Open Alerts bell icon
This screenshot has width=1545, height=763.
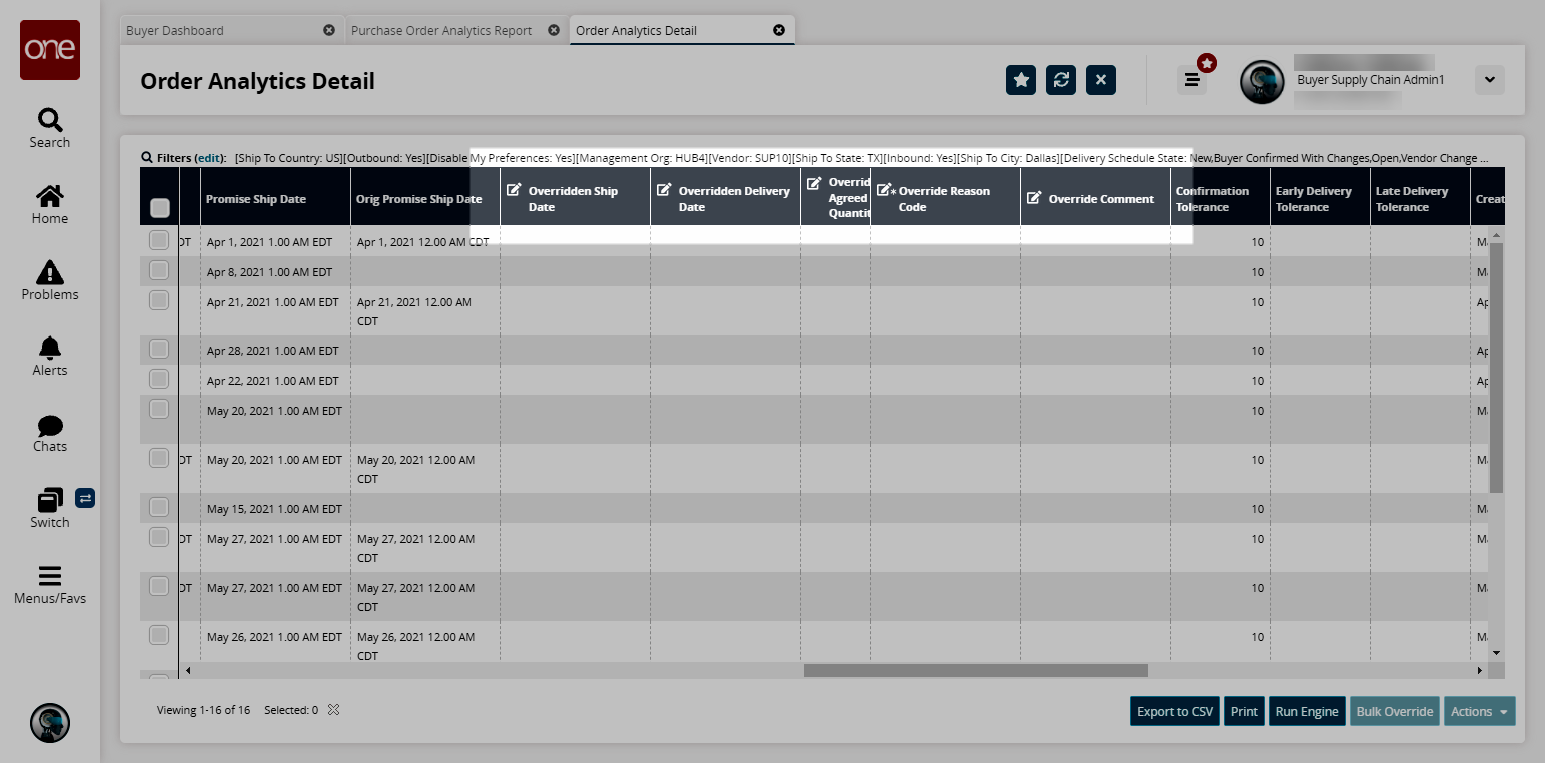(49, 356)
